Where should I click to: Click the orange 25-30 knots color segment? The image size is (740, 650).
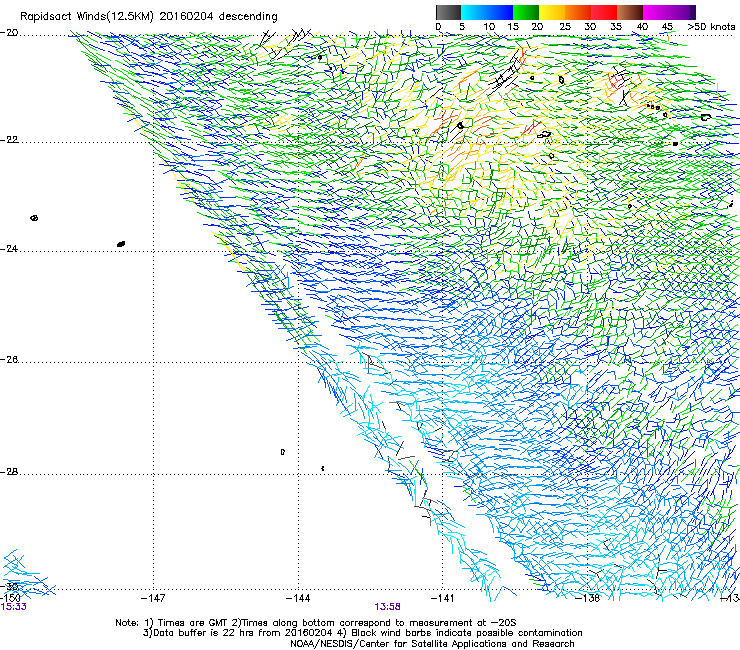pyautogui.click(x=577, y=12)
